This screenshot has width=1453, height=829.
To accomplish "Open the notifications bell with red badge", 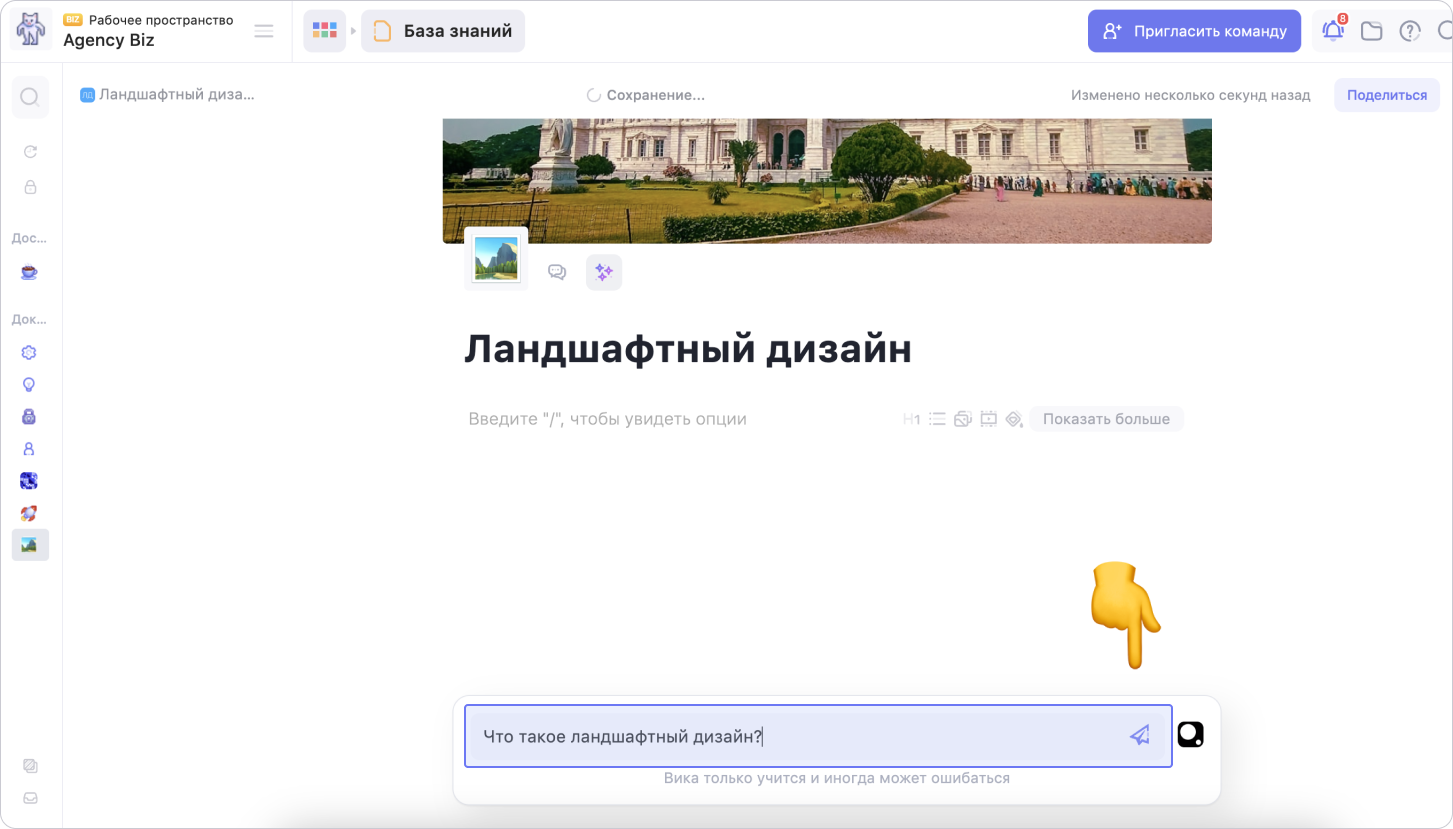I will click(x=1333, y=31).
